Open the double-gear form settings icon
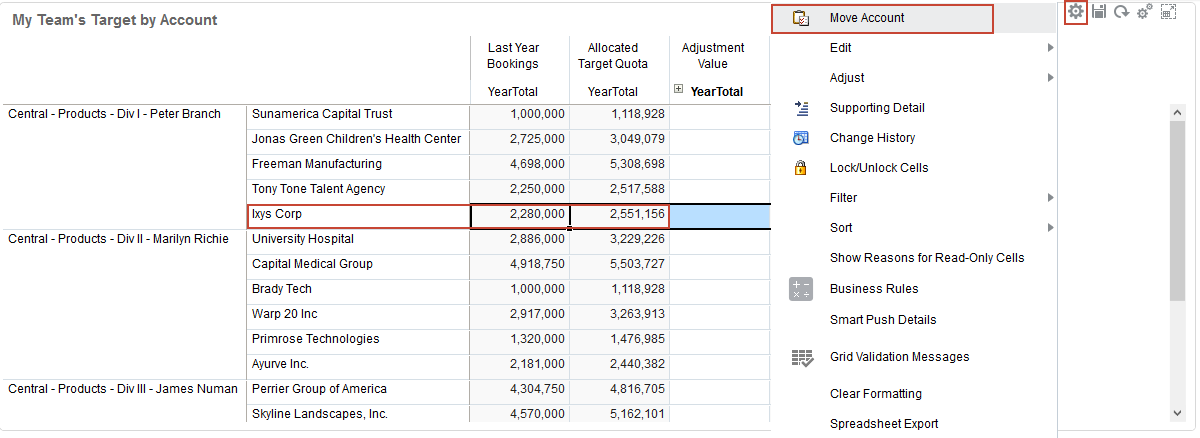The width and height of the screenshot is (1200, 438). point(1144,12)
